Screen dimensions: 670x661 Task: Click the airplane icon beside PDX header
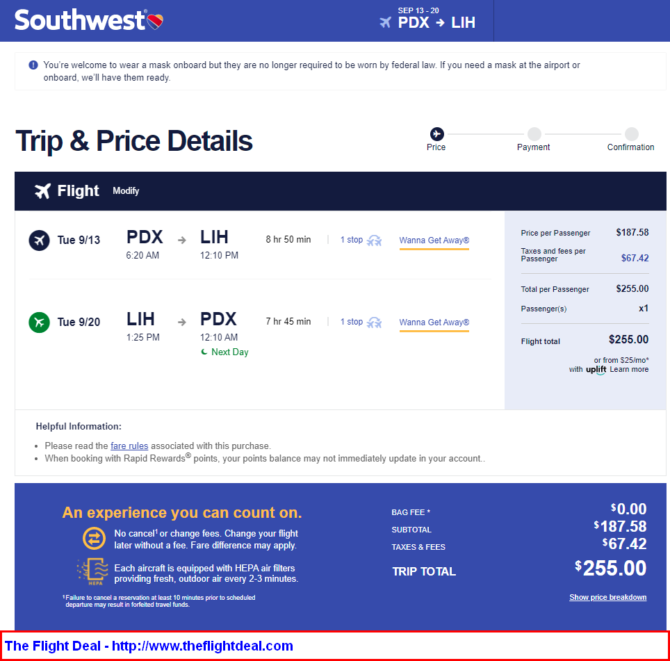(385, 22)
